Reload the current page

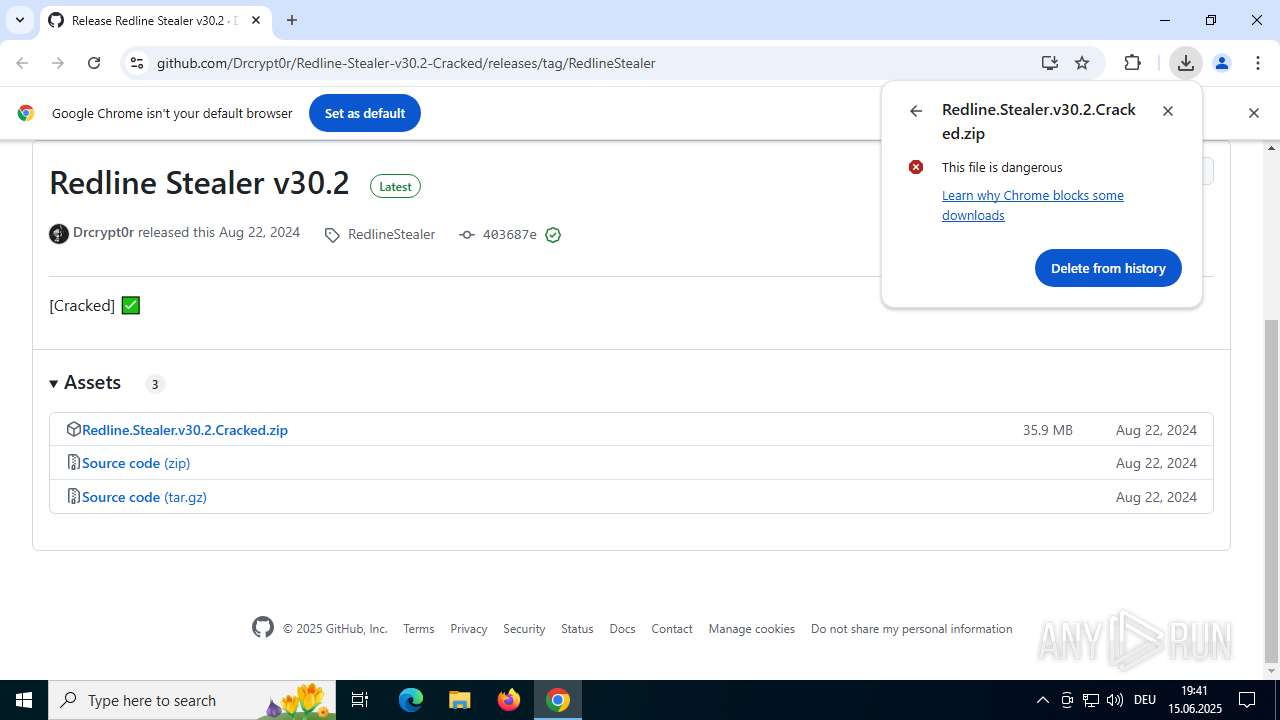tap(93, 63)
